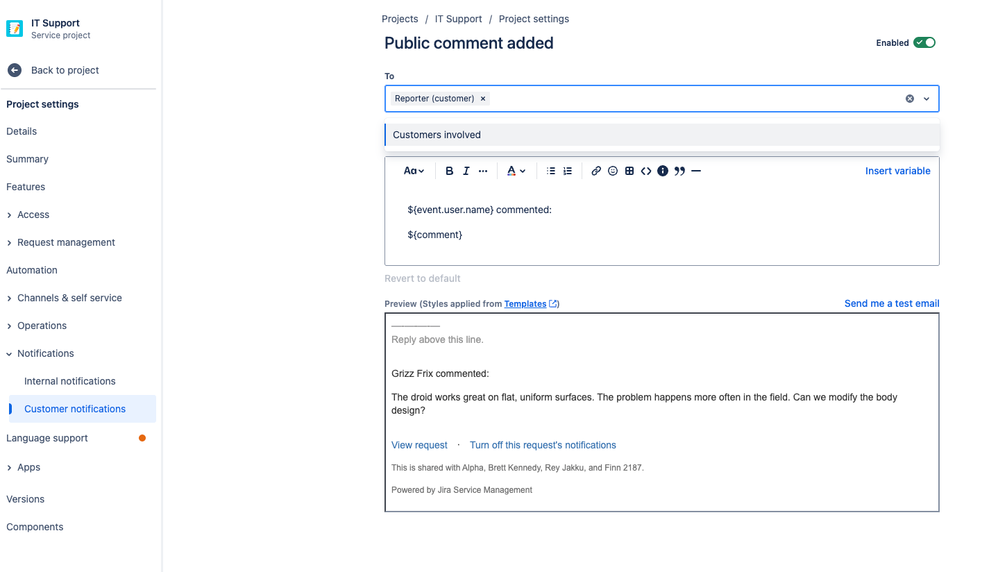Insert a table in the editor
Viewport: 998px width, 572px height.
tap(629, 171)
